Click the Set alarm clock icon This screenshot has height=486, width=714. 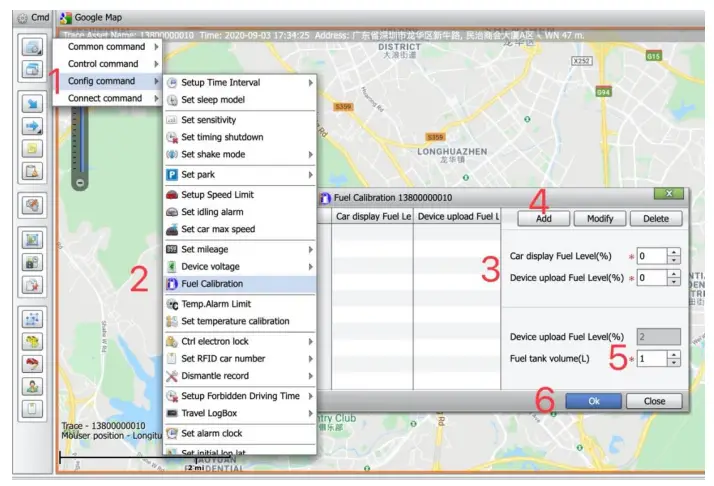click(172, 433)
